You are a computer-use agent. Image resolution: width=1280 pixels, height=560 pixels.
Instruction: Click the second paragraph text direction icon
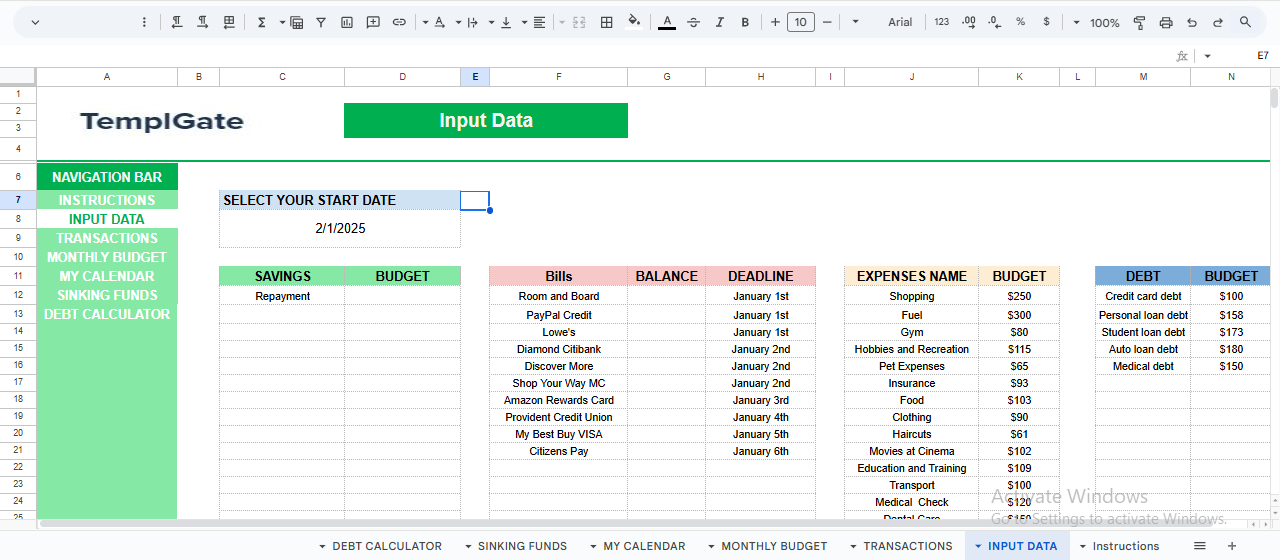tap(203, 22)
